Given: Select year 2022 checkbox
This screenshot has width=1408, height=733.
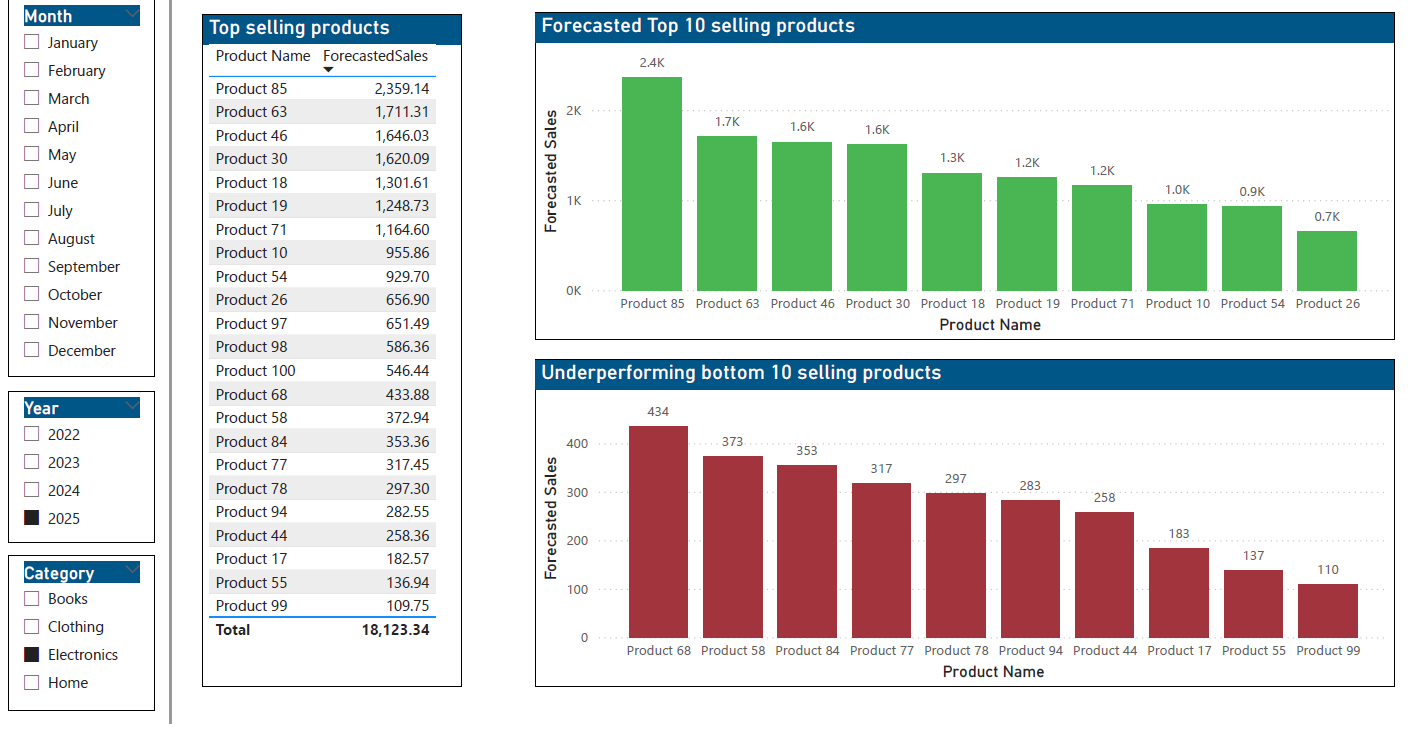Looking at the screenshot, I should point(32,434).
